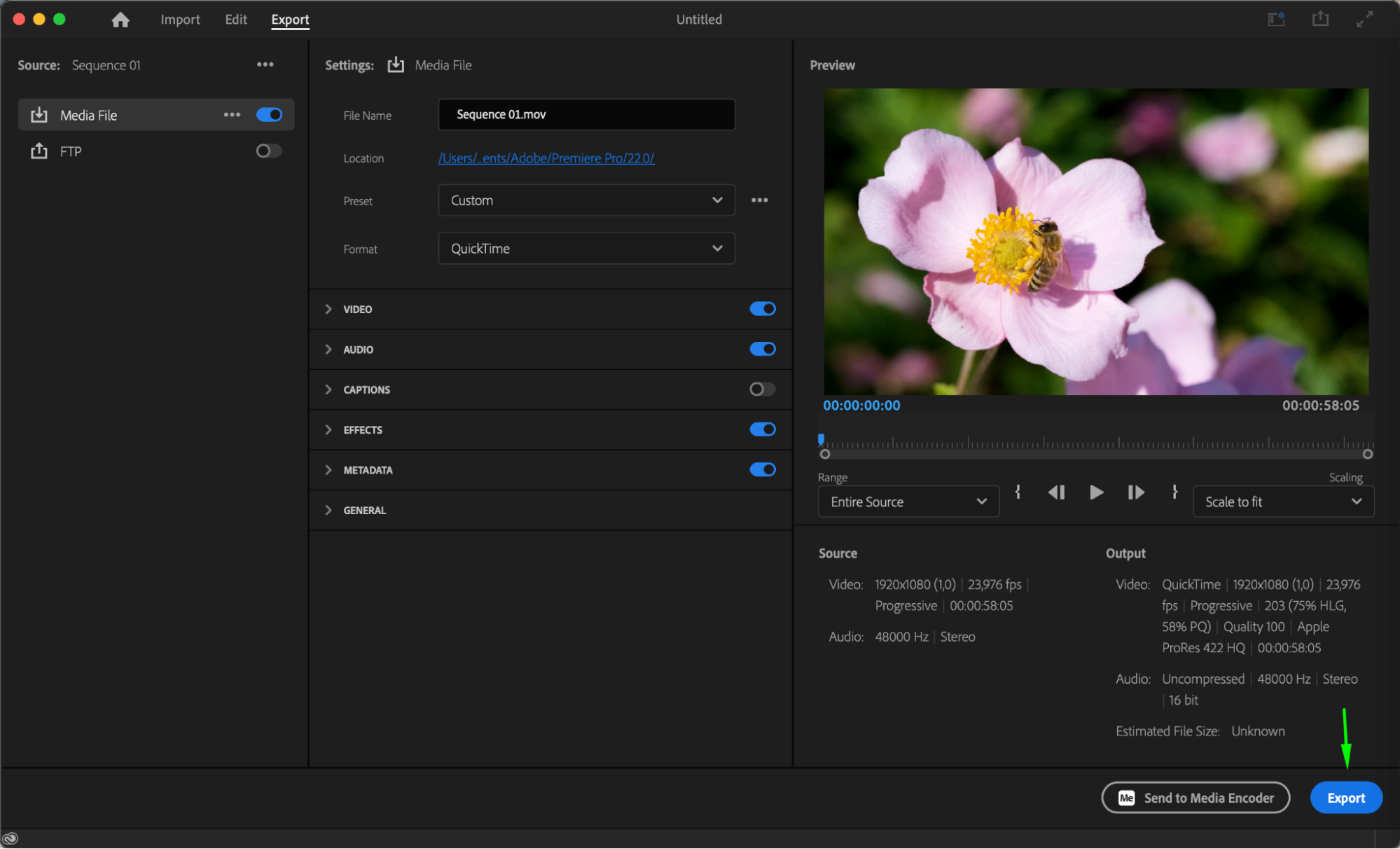Set the Out point marker icon
This screenshot has width=1400, height=849.
pyautogui.click(x=1174, y=492)
